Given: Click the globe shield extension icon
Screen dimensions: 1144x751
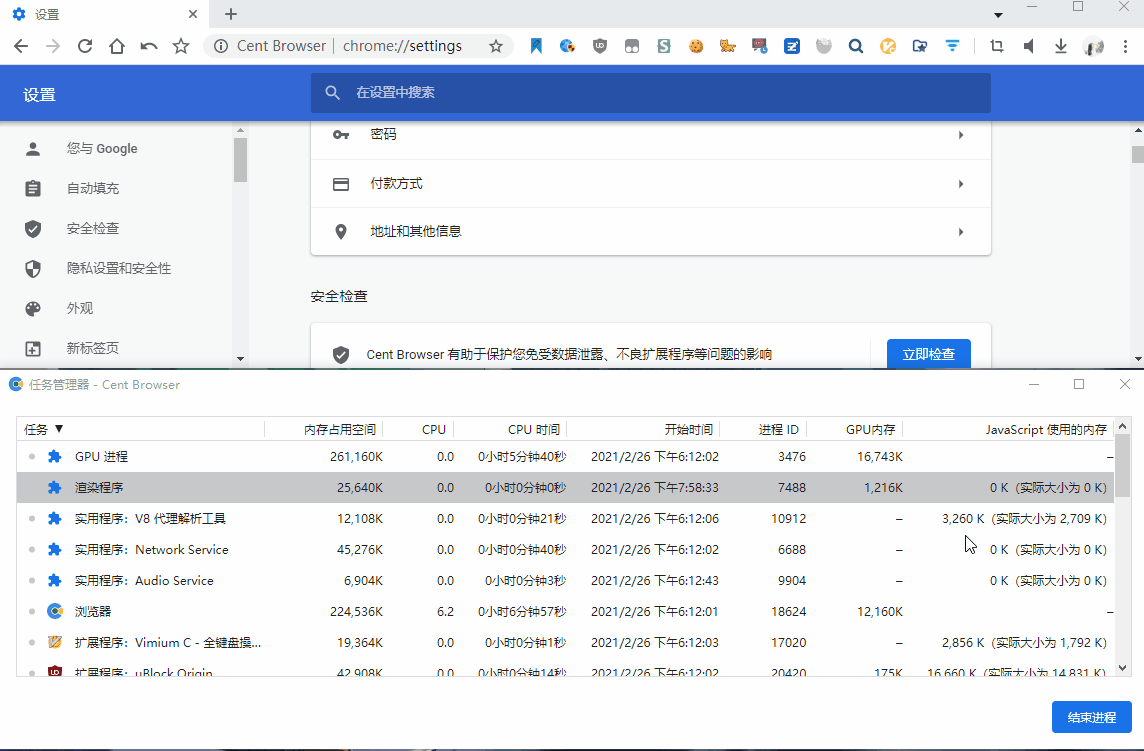Looking at the screenshot, I should [x=568, y=46].
